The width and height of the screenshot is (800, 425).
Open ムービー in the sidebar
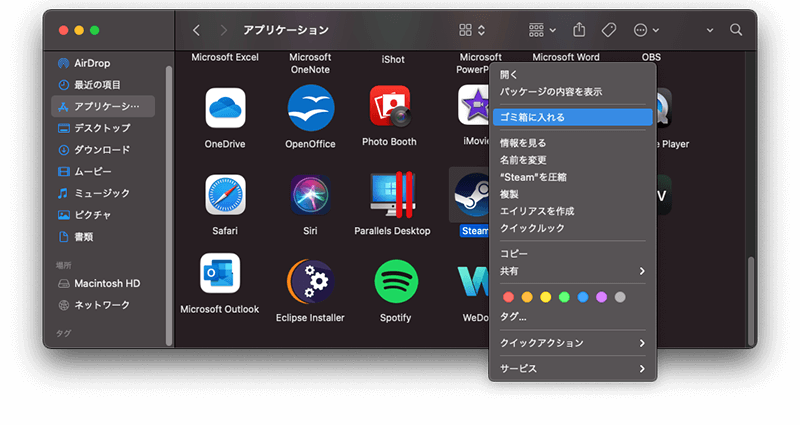tap(104, 171)
